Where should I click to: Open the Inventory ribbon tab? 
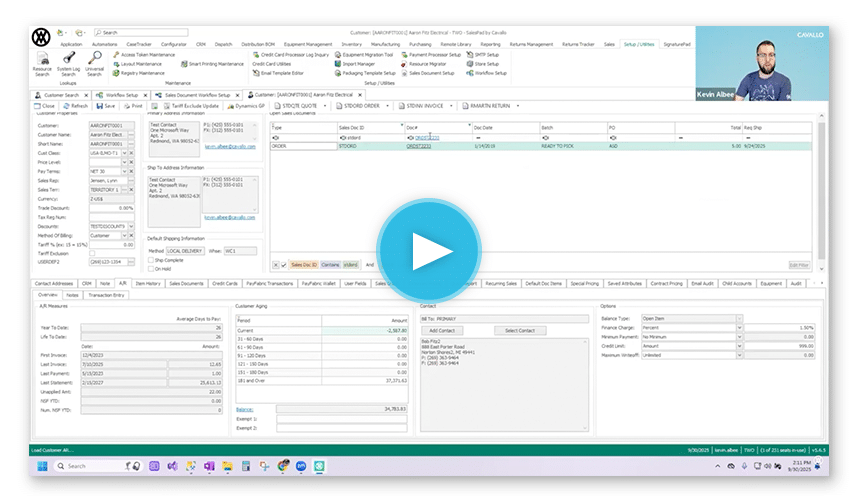click(351, 45)
